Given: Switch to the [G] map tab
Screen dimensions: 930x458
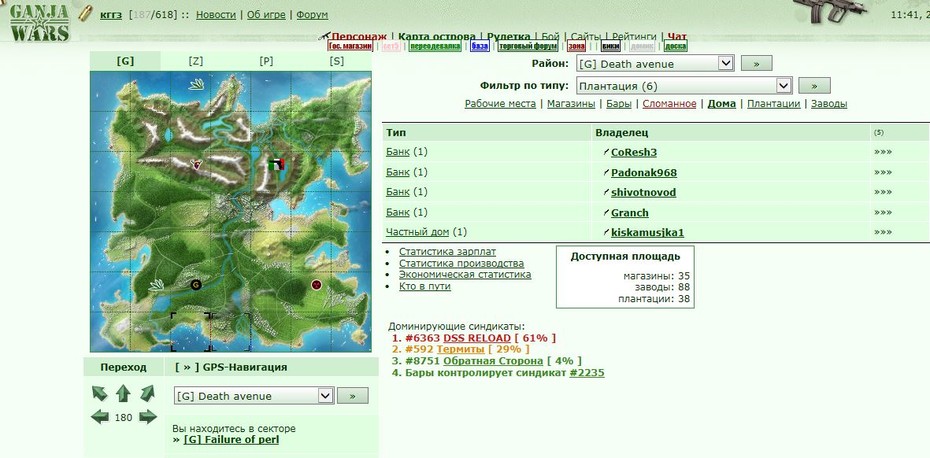Looking at the screenshot, I should click(x=125, y=61).
